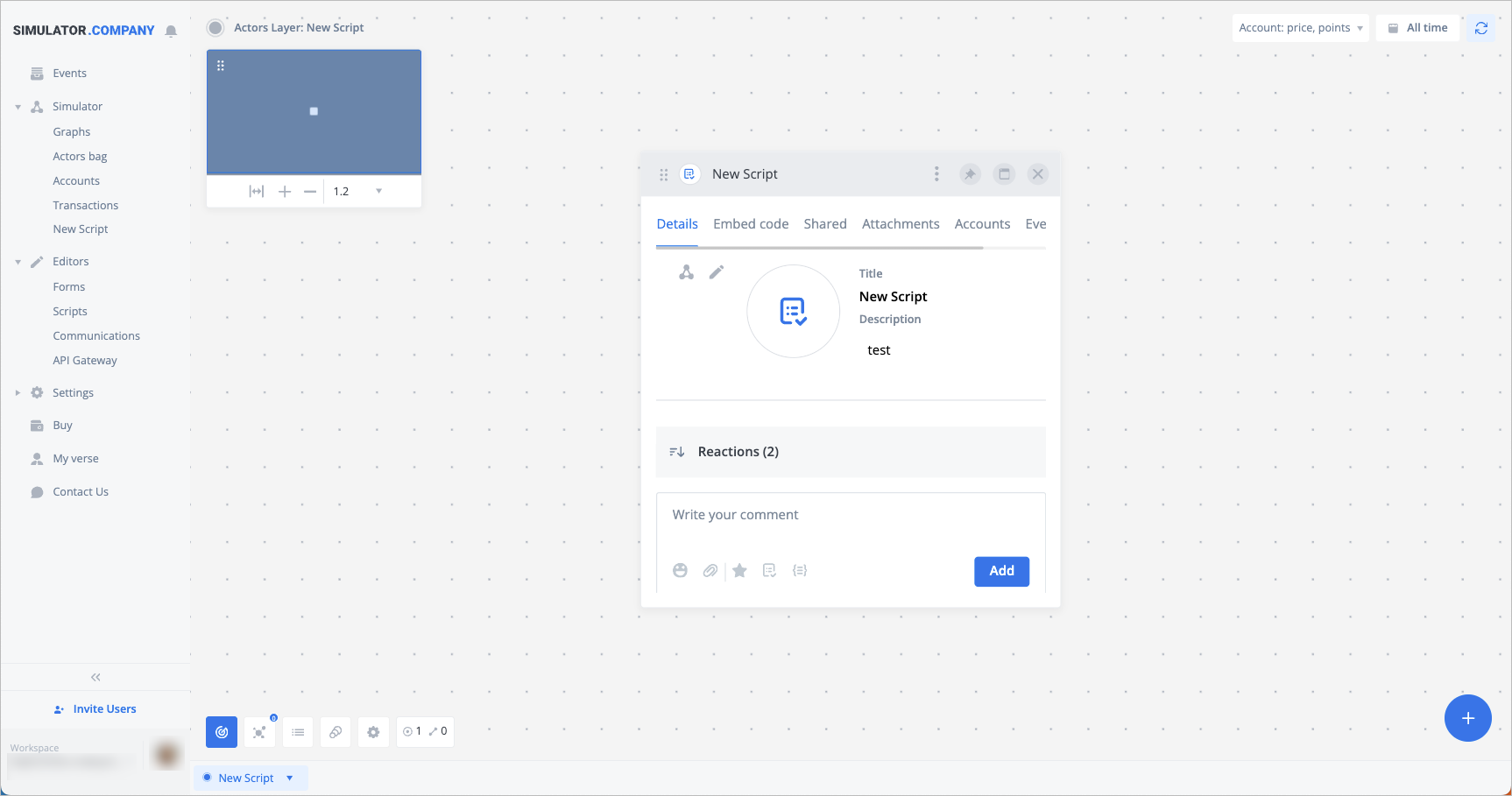Image resolution: width=1512 pixels, height=796 pixels.
Task: Zoom out with minimap minus icon
Action: coord(310,191)
